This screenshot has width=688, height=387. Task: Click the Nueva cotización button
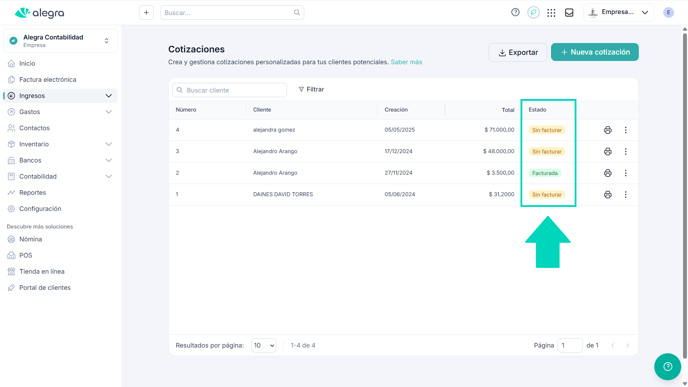[595, 52]
